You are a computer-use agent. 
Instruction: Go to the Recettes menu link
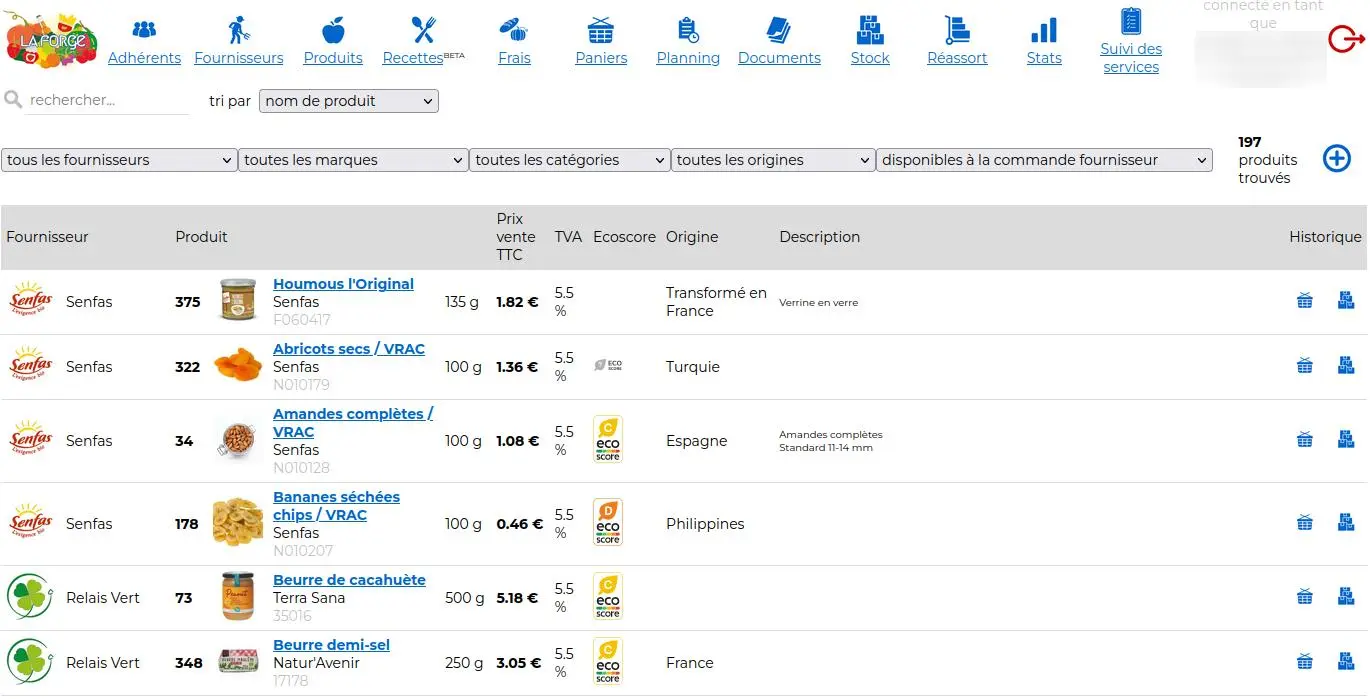click(412, 58)
